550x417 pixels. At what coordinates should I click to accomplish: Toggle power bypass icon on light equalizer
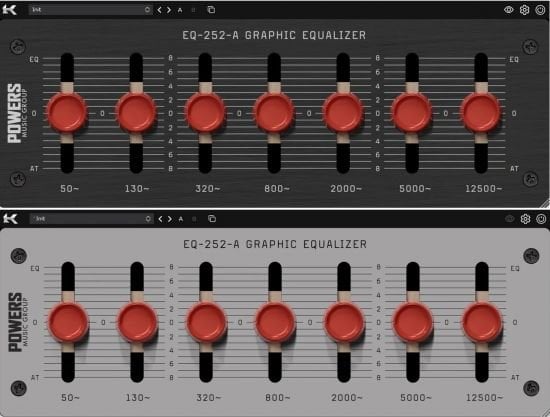click(x=541, y=219)
